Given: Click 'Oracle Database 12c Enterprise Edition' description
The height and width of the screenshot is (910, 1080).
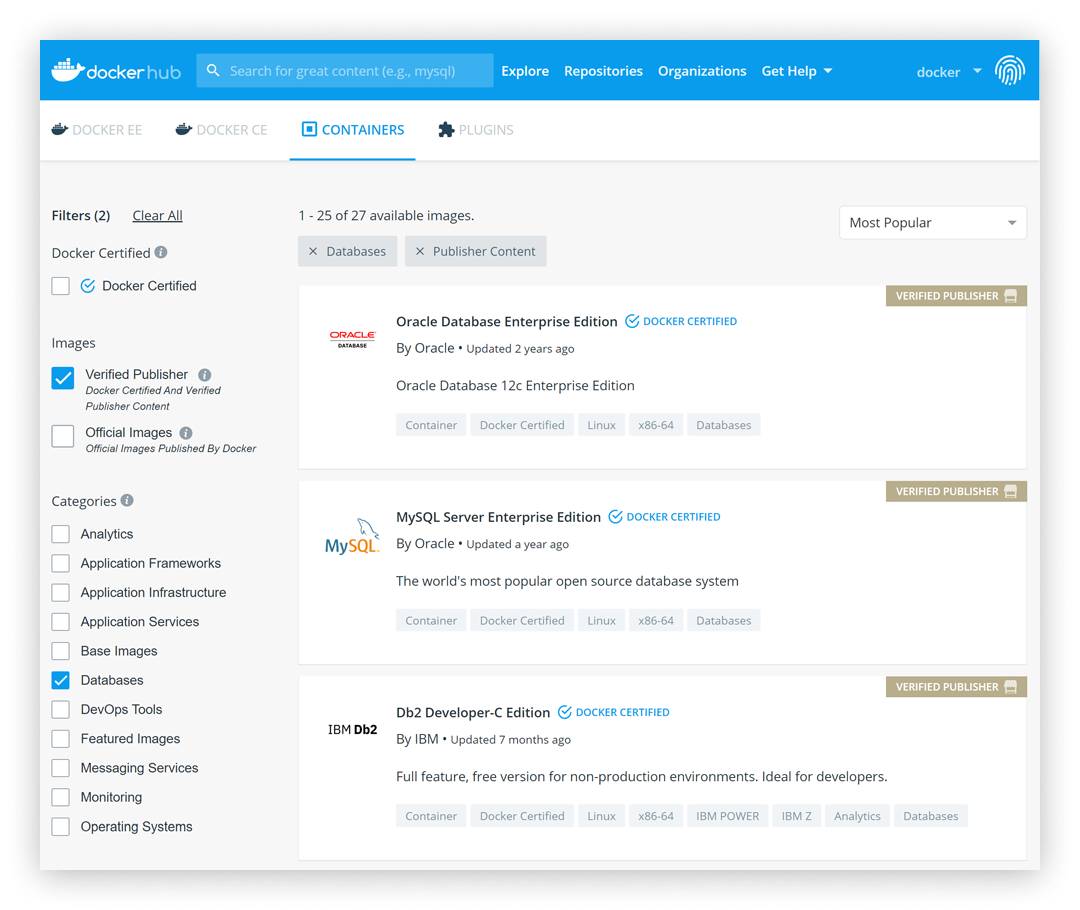Looking at the screenshot, I should coord(515,386).
